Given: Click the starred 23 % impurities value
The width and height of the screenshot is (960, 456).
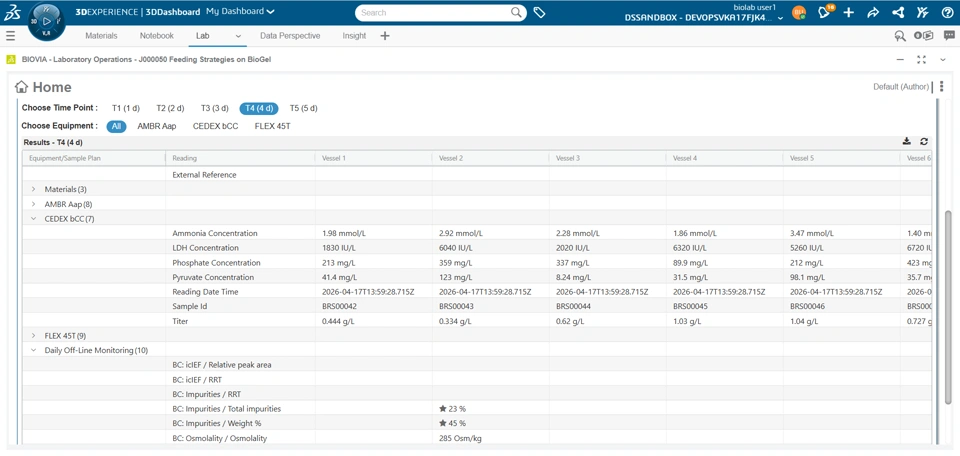Looking at the screenshot, I should click(x=452, y=408).
